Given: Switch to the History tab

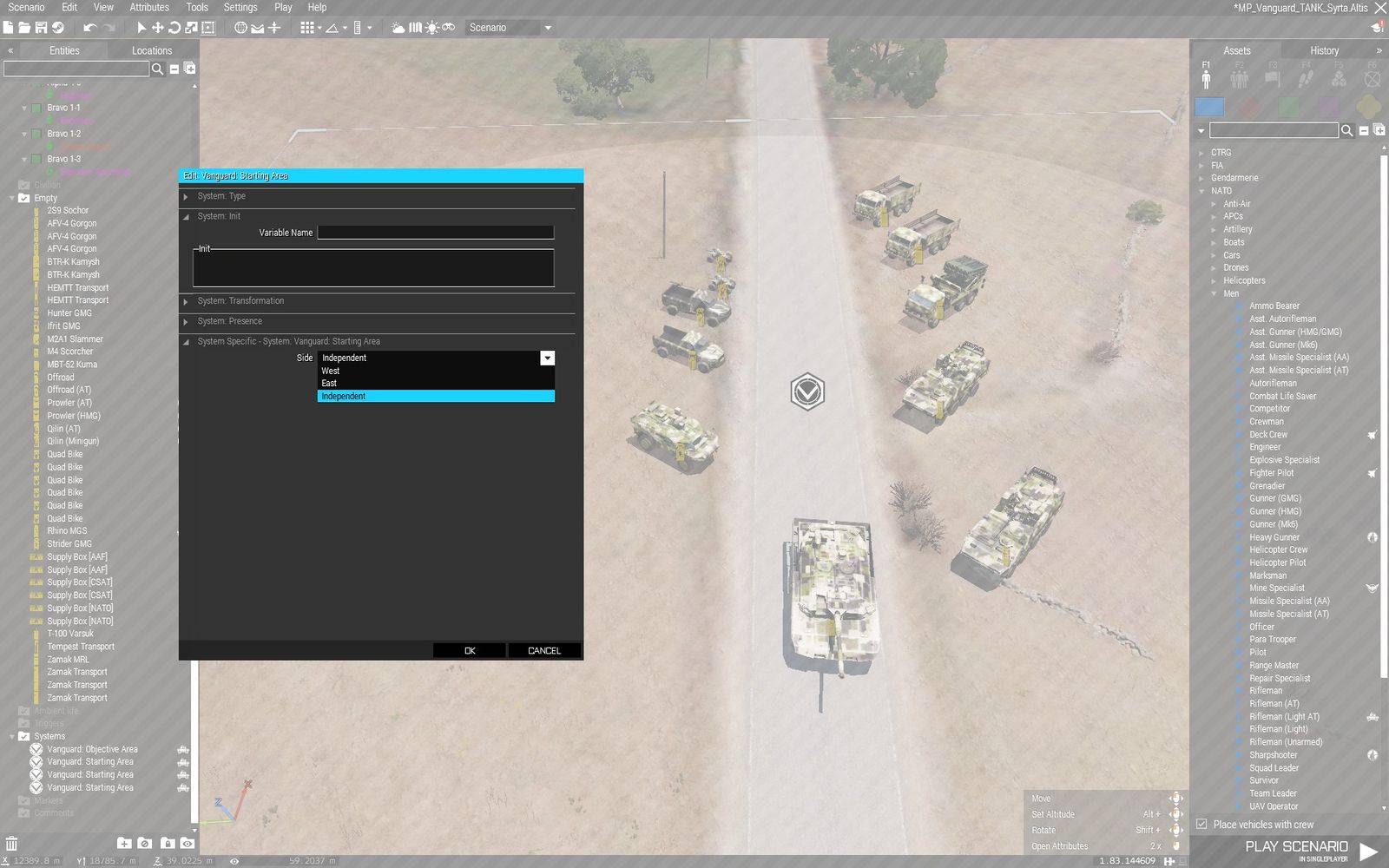Looking at the screenshot, I should 1323,49.
